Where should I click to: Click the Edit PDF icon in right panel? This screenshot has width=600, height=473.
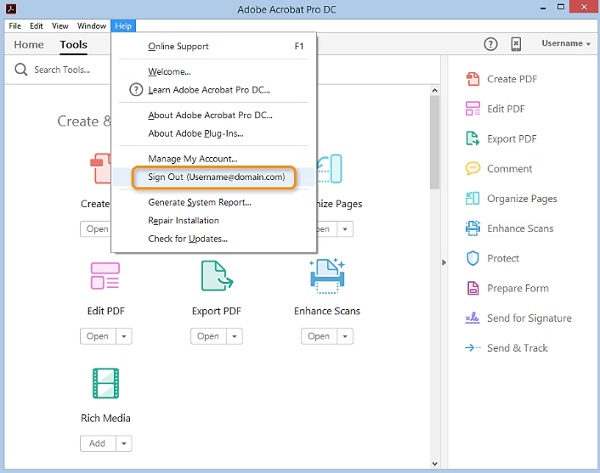pos(473,109)
